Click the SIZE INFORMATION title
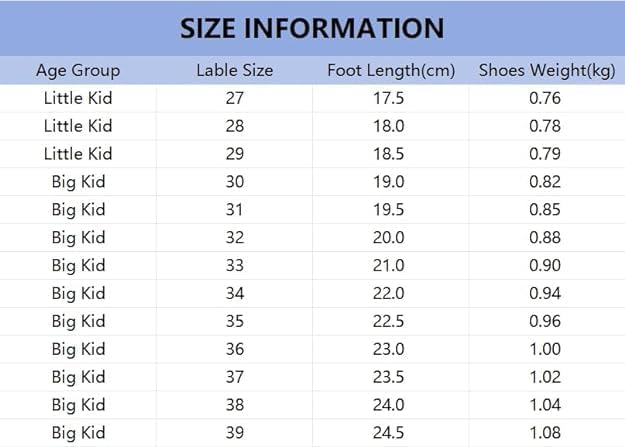Screen dimensions: 625x447 [312, 27]
